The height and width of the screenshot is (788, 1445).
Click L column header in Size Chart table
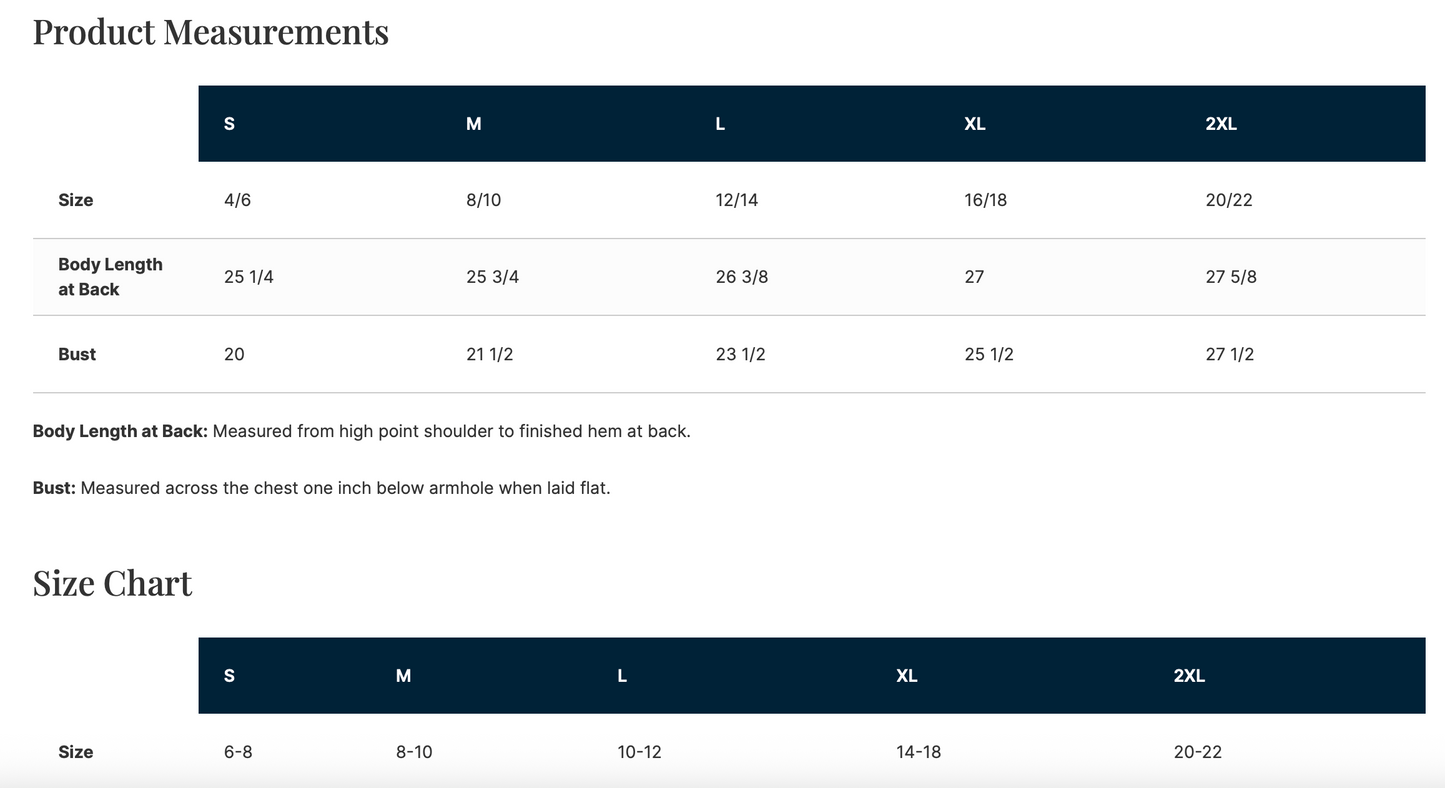pyautogui.click(x=622, y=676)
